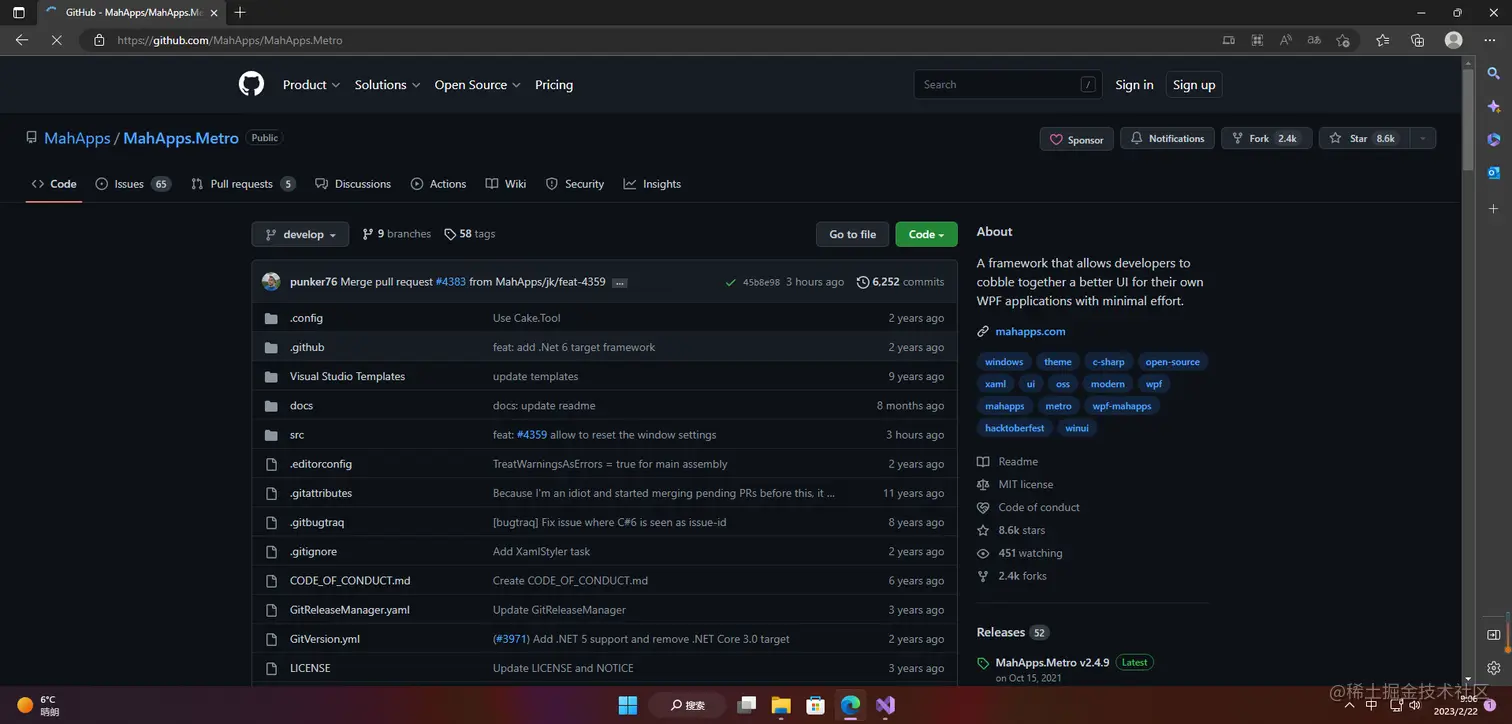Open the Visual Studio Templates folder
This screenshot has width=1512, height=724.
coord(347,376)
